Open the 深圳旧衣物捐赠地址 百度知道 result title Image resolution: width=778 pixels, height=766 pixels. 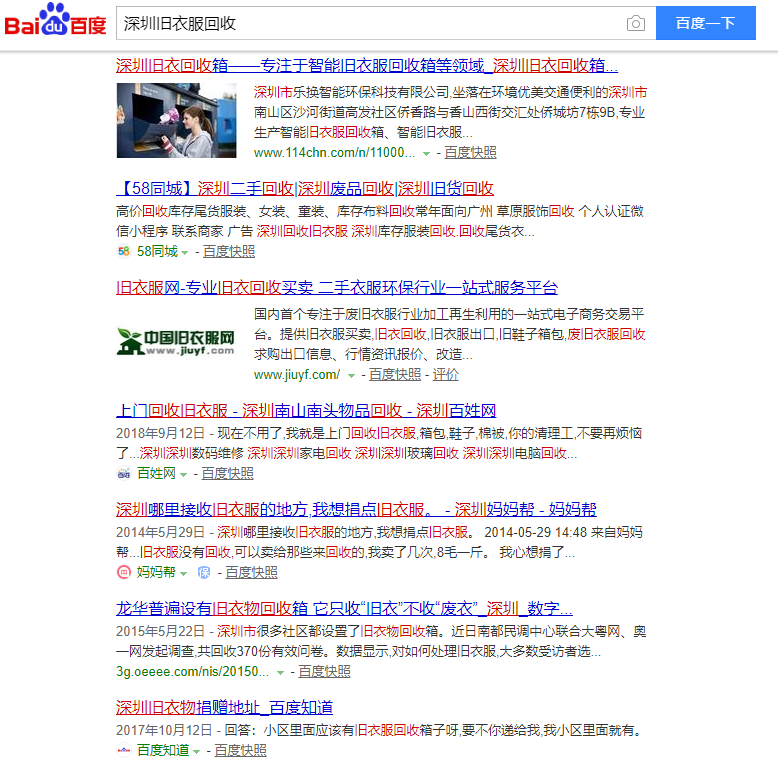[x=224, y=707]
